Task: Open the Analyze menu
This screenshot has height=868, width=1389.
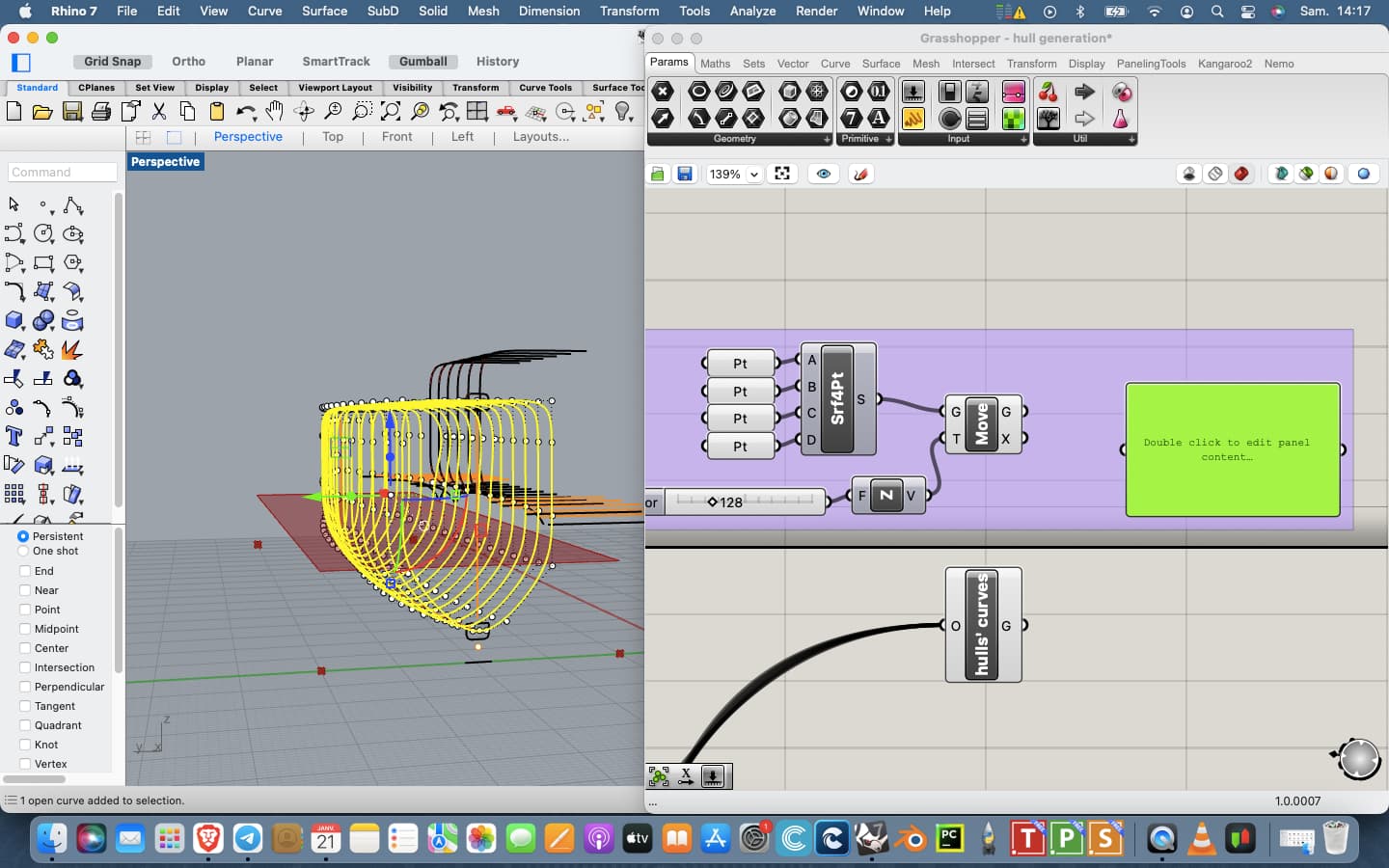Action: point(752,12)
